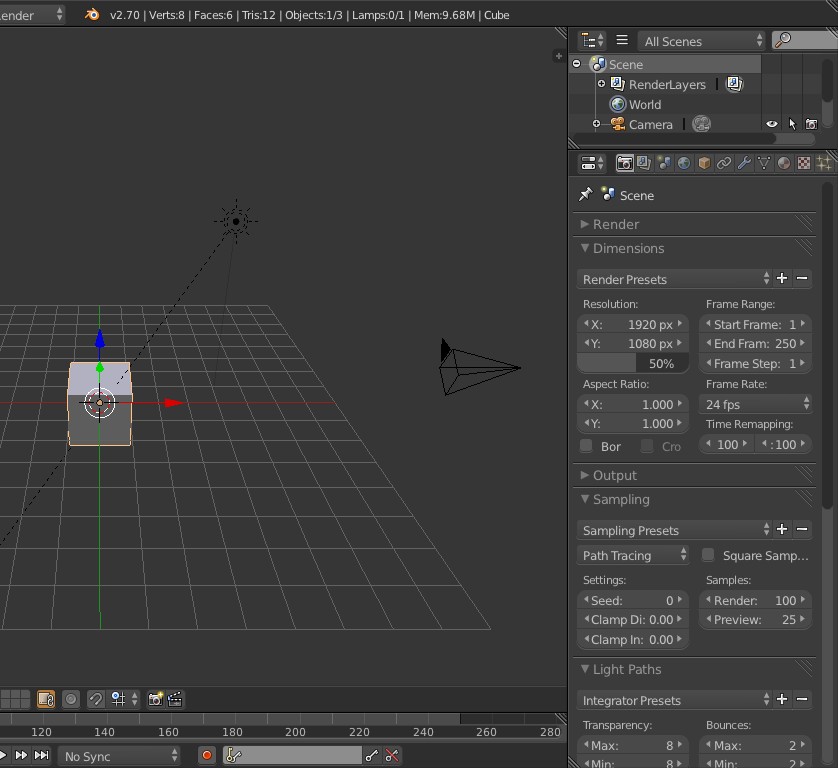Open the No Sync playback dropdown

tap(120, 755)
